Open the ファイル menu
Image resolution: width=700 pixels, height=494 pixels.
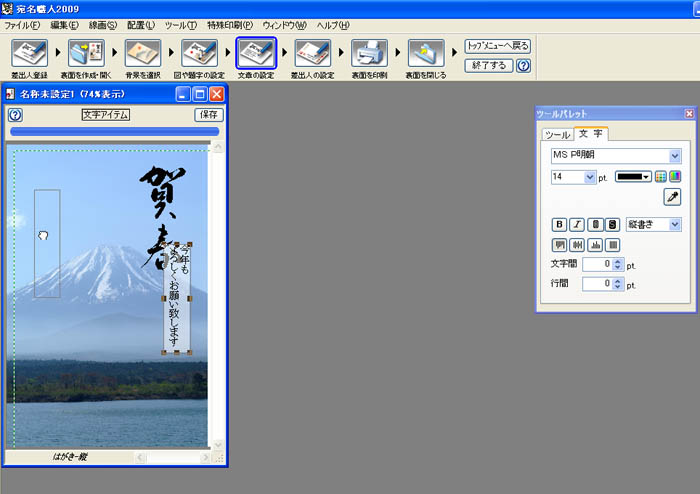23,24
